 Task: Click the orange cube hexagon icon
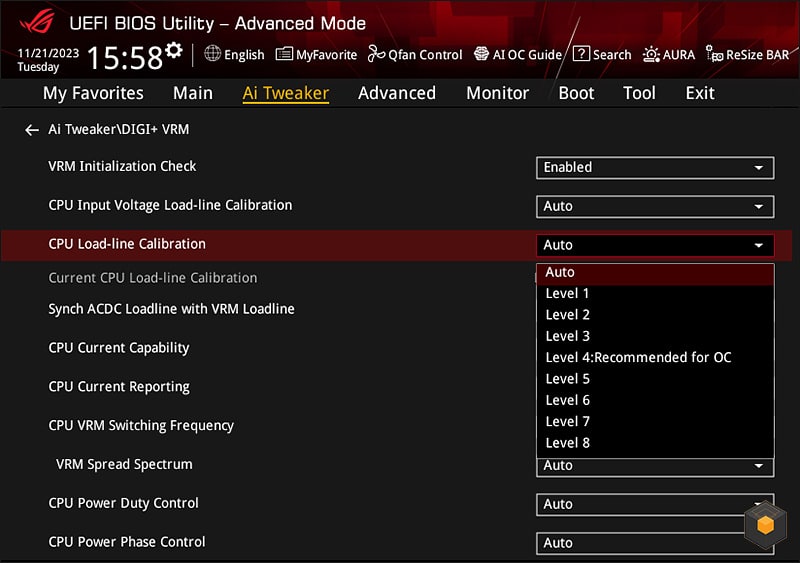765,525
